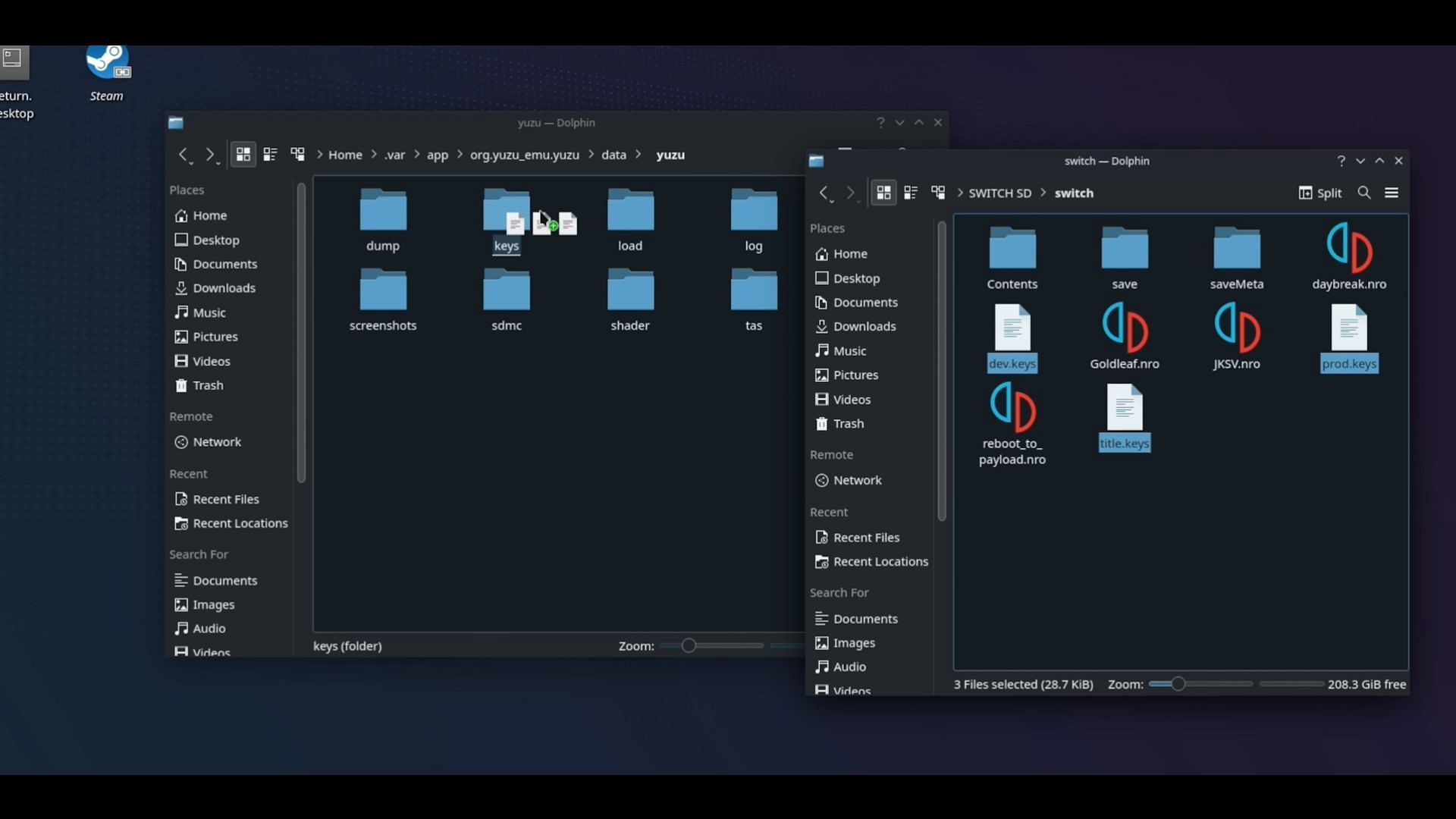Click the saveMeta folder in switch window
This screenshot has width=1456, height=819.
[x=1237, y=258]
